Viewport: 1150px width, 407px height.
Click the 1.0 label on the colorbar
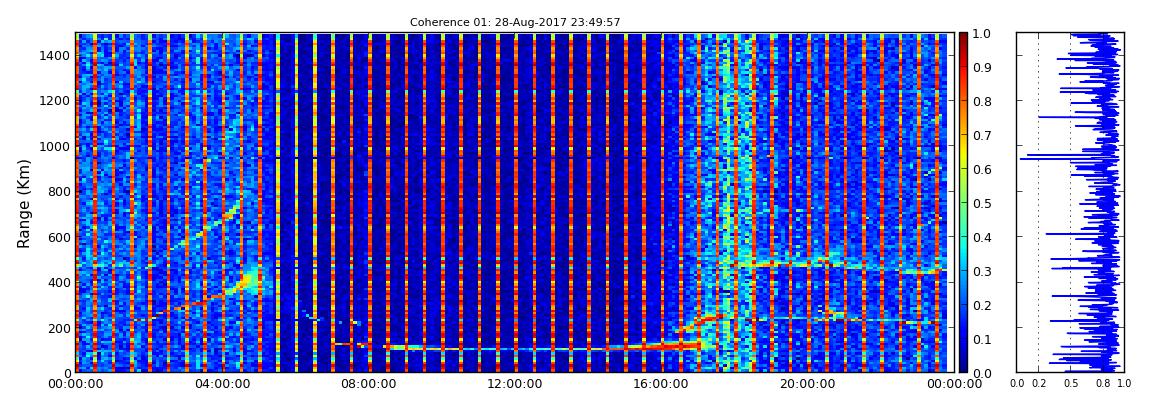[982, 34]
